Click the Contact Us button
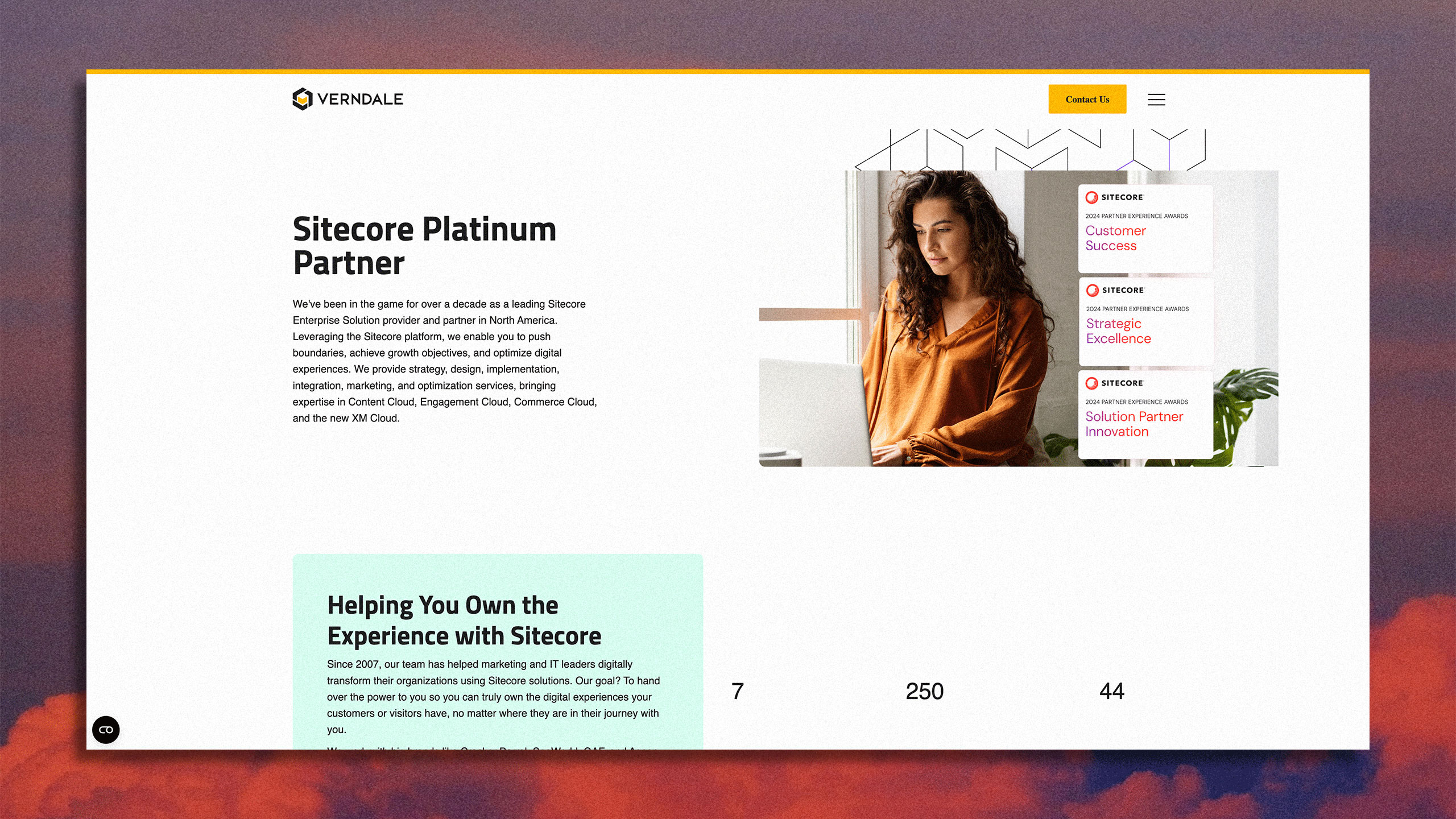Viewport: 1456px width, 819px height. point(1087,99)
